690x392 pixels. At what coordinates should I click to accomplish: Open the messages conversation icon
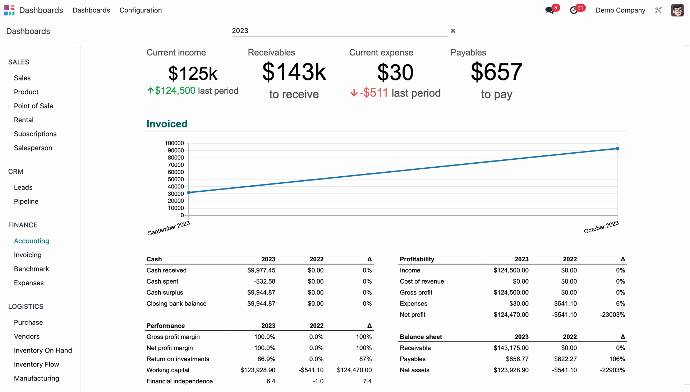[x=550, y=10]
